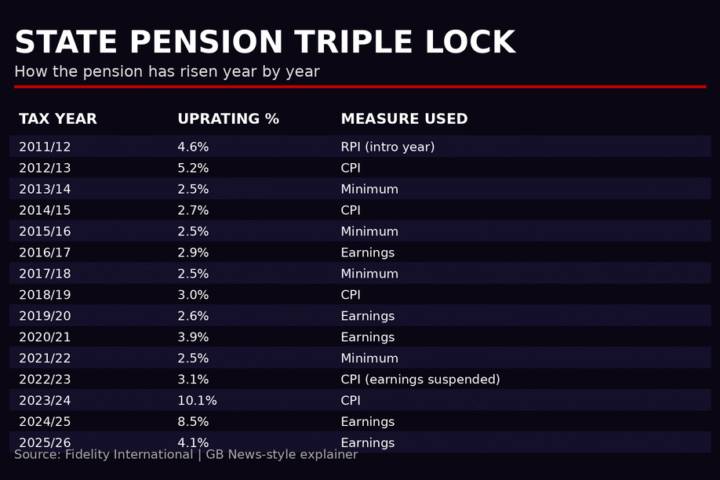
Task: Click the subtitle about pension rising yearly
Action: click(x=166, y=72)
